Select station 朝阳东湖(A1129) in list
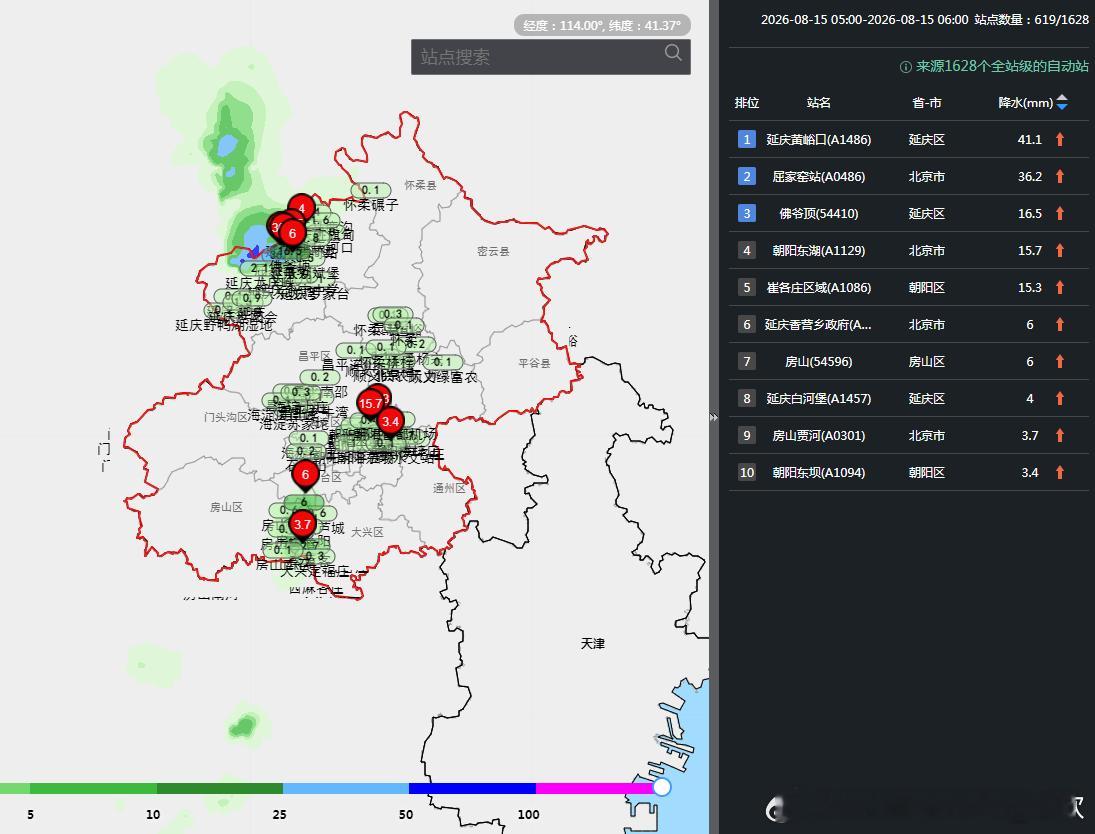The width and height of the screenshot is (1095, 834). pos(818,250)
